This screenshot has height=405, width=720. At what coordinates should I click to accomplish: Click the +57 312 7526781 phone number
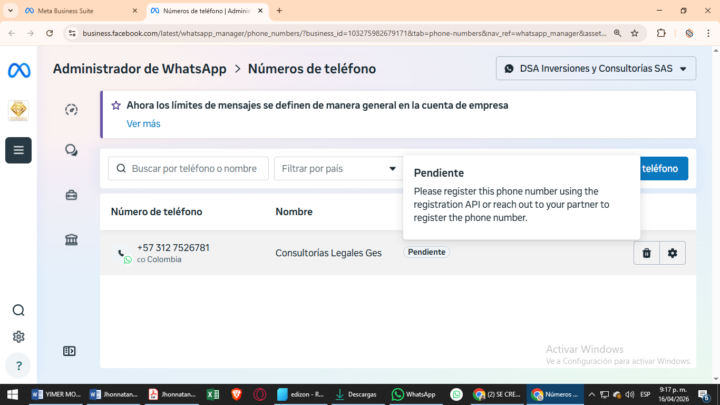(173, 248)
